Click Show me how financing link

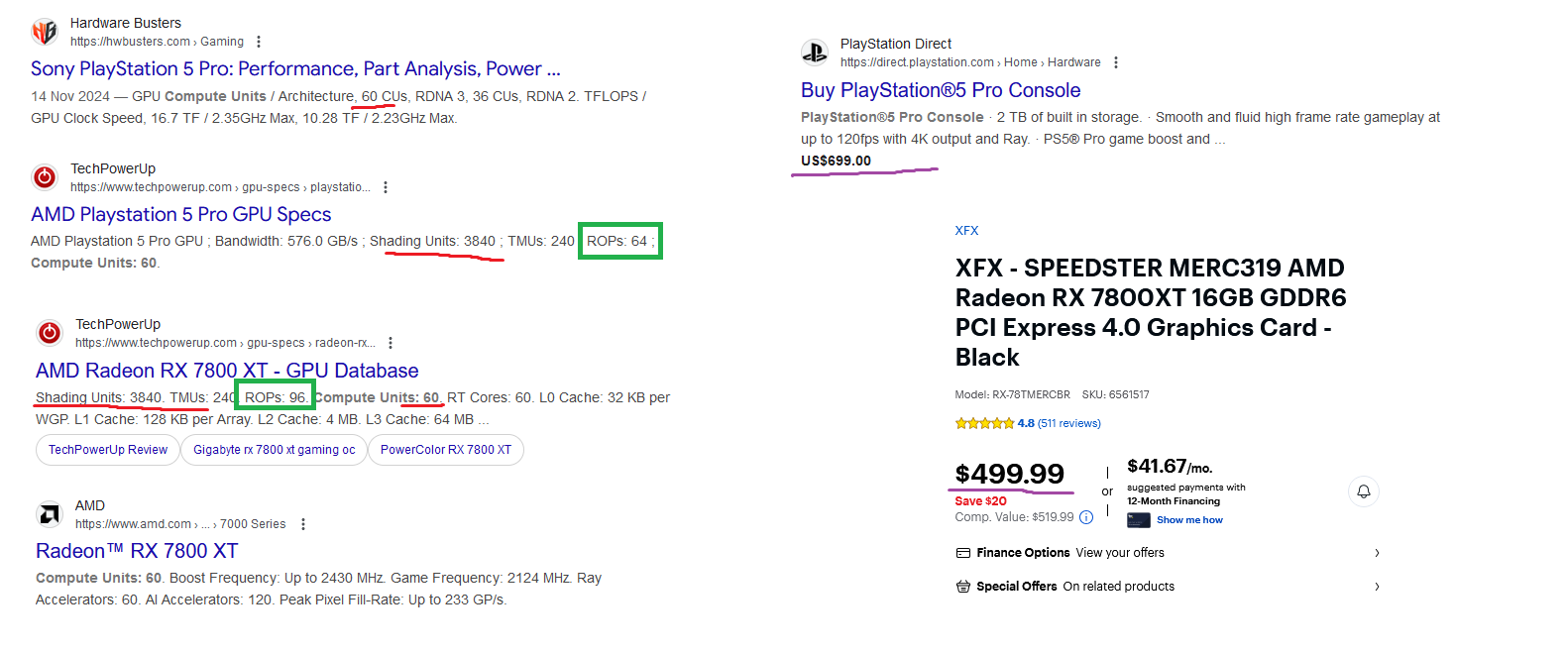coord(1189,520)
